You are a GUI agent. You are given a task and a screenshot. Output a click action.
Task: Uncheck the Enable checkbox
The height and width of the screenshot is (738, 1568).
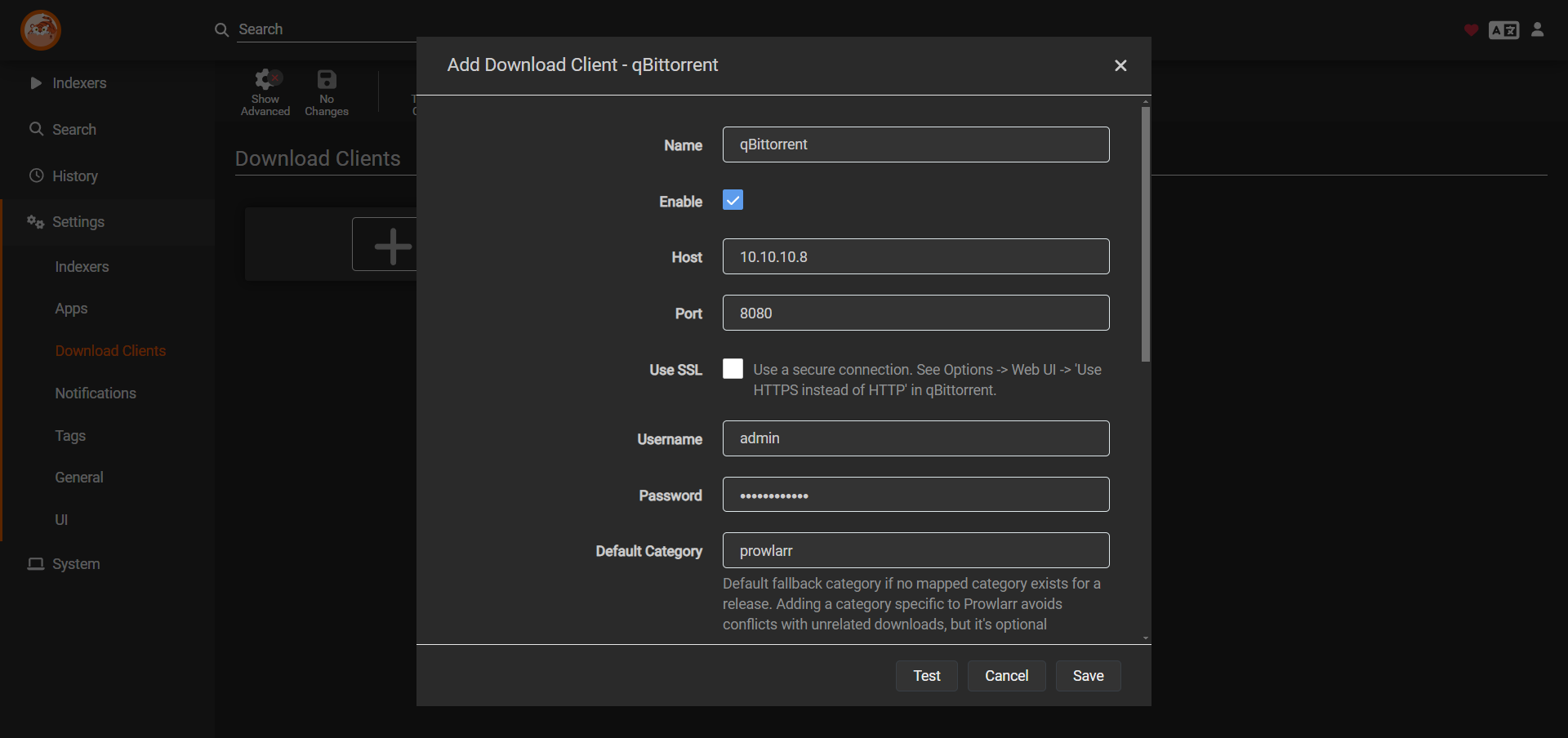coord(733,200)
